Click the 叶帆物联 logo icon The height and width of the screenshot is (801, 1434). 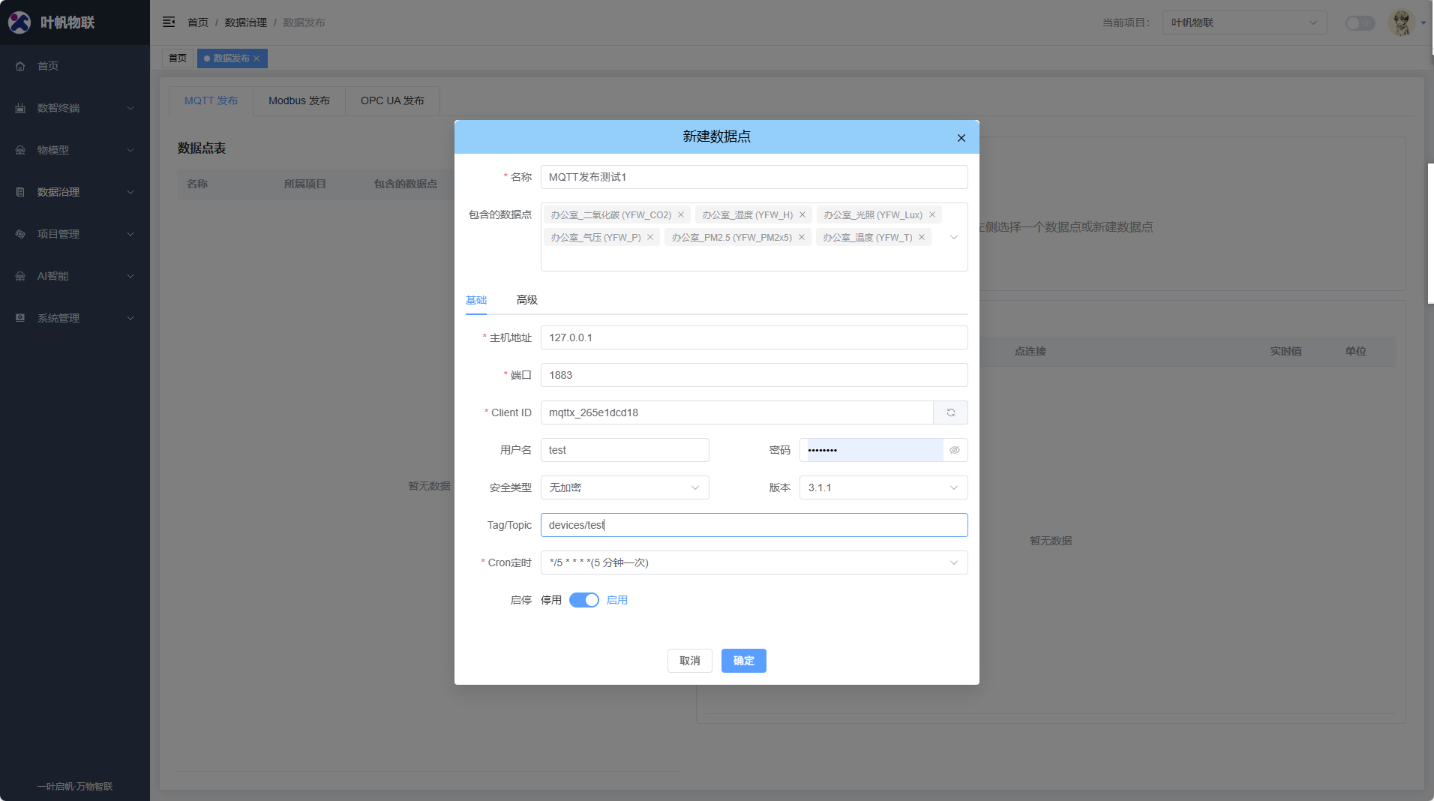coord(19,21)
